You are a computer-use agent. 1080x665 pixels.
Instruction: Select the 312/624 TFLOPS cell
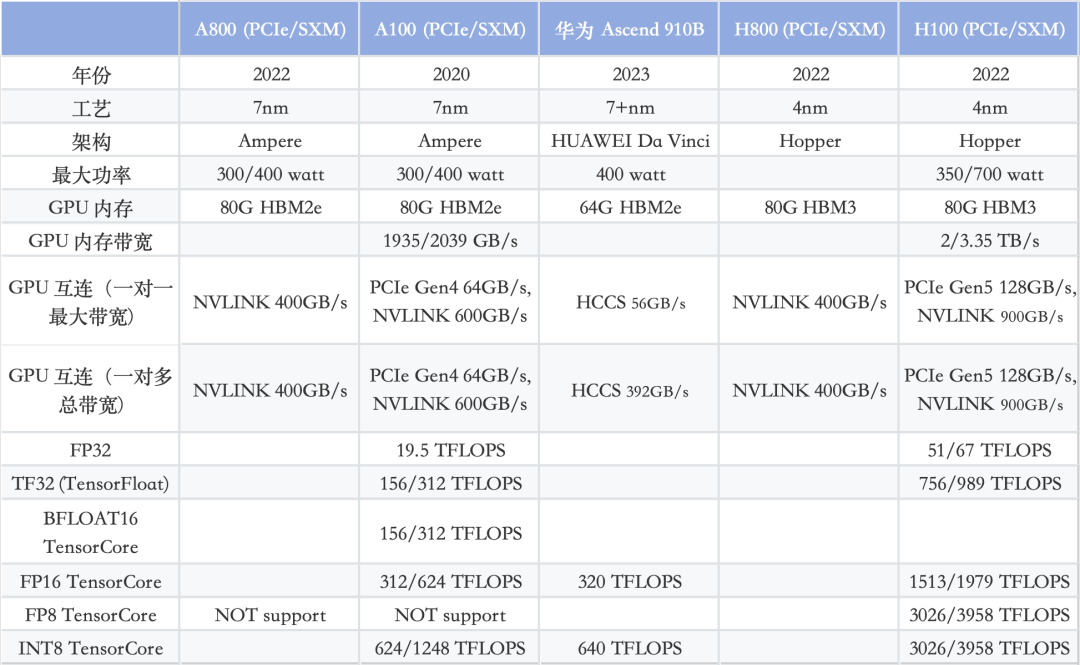click(450, 582)
